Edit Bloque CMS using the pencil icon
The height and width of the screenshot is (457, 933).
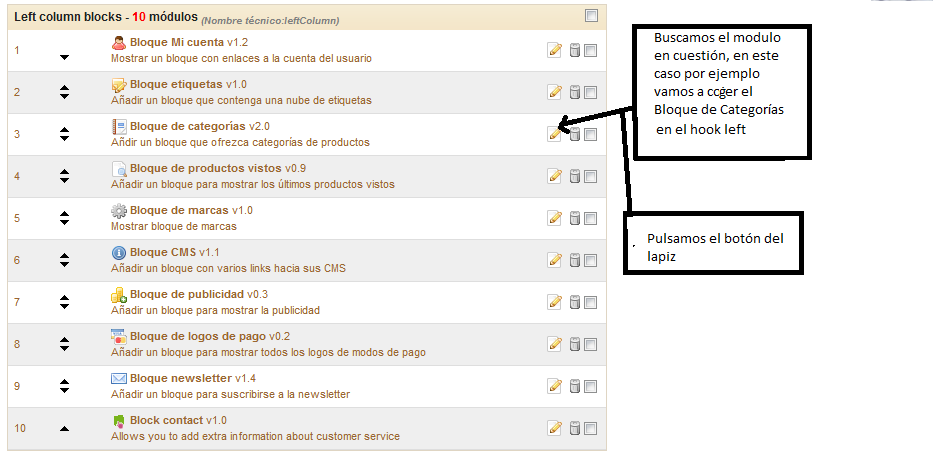click(554, 260)
